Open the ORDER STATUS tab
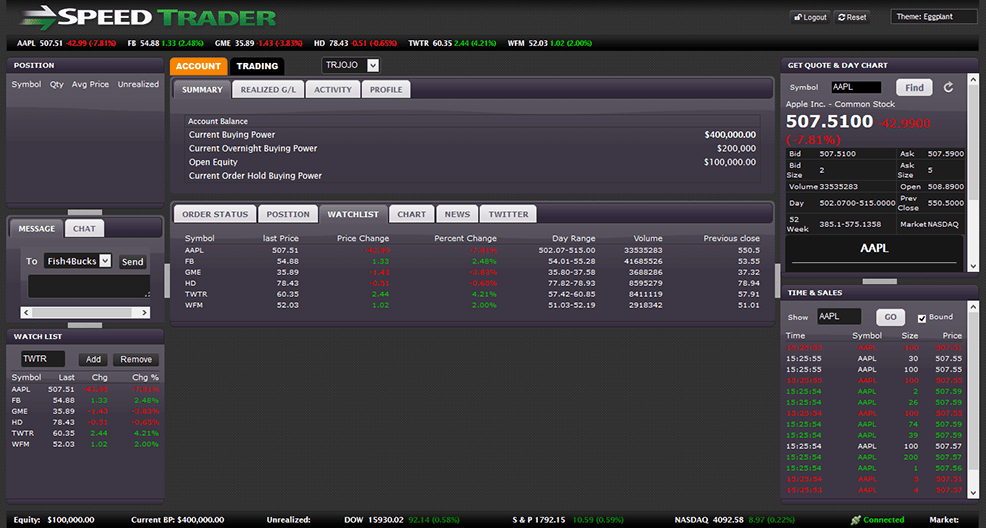 click(x=215, y=214)
